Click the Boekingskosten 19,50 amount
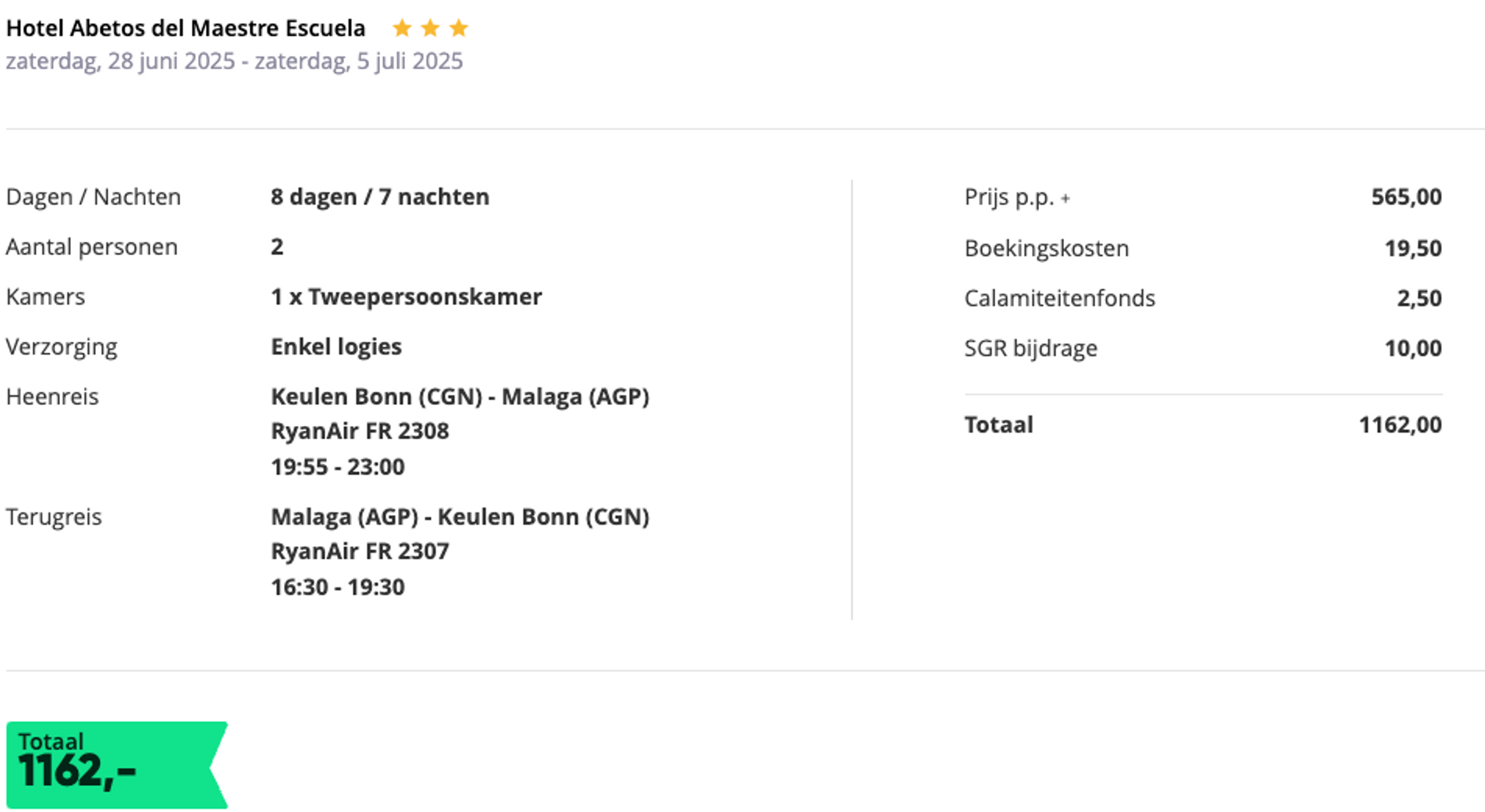This screenshot has height=812, width=1485. [x=1413, y=248]
